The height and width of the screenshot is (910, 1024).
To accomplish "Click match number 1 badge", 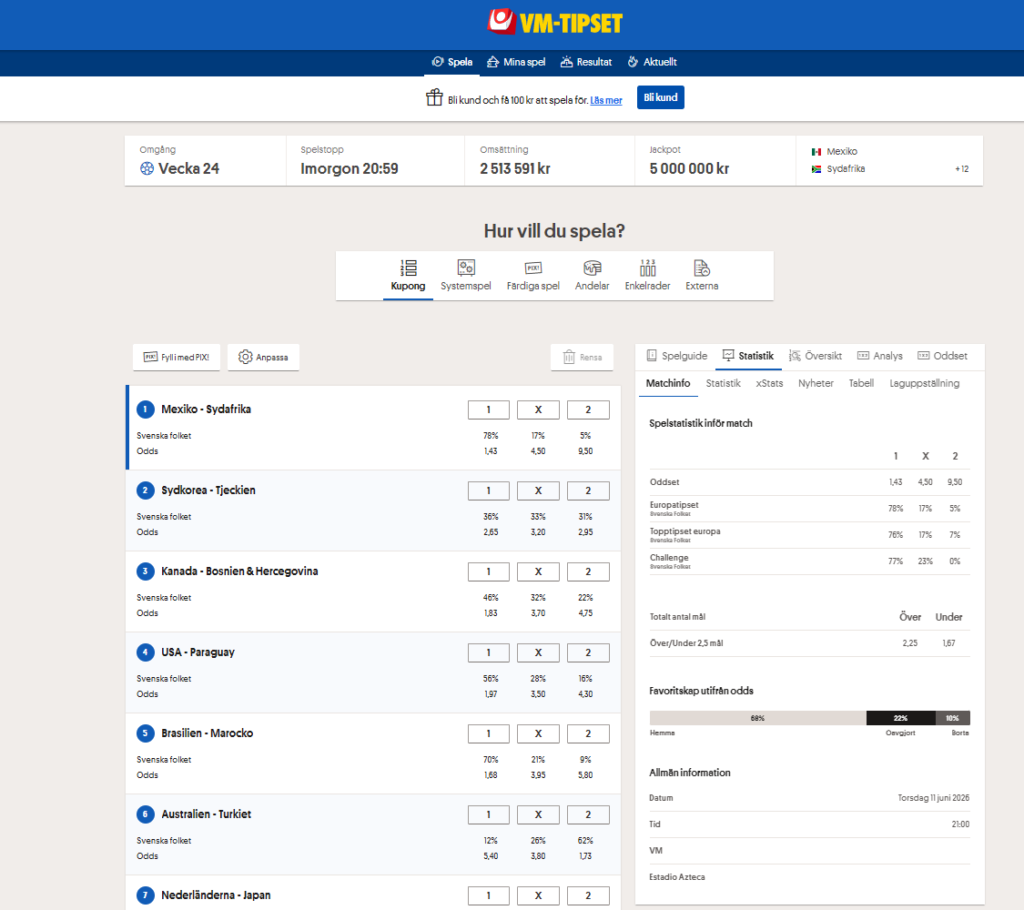I will (x=145, y=410).
